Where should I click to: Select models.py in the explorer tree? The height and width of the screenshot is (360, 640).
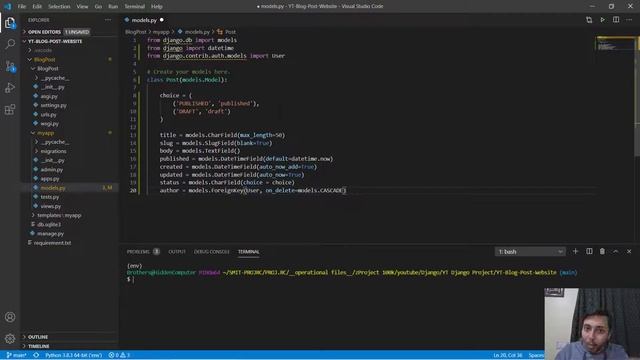click(53, 188)
